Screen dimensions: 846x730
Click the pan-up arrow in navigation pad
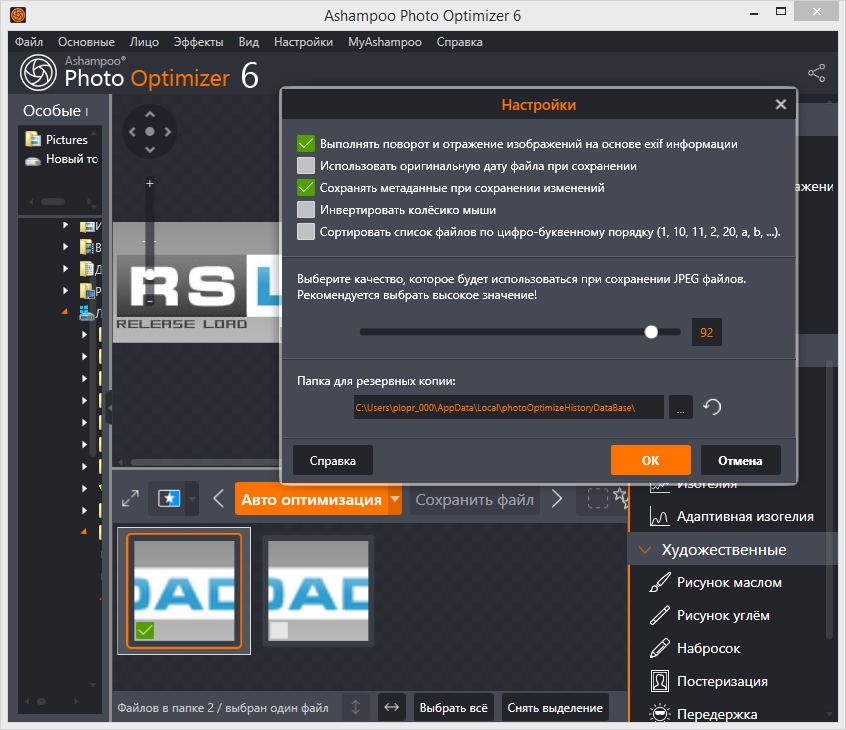pos(150,114)
